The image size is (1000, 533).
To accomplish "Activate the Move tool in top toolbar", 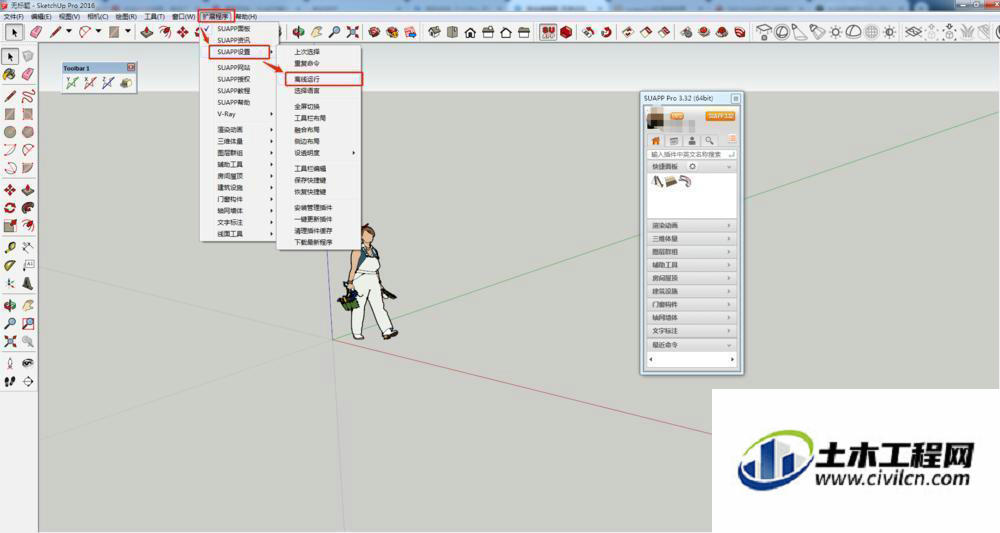I will tap(182, 32).
